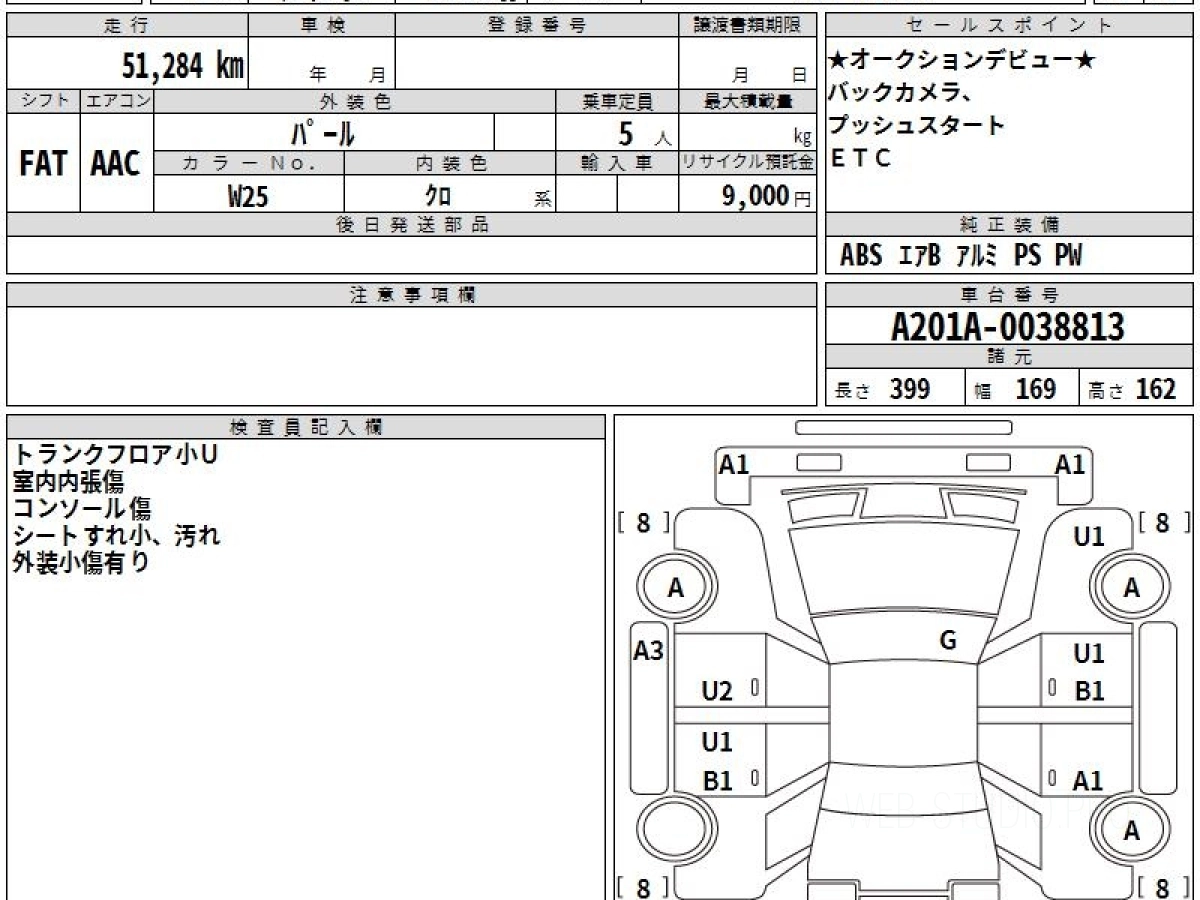Select the 検査員記入欄 section header

(x=306, y=427)
